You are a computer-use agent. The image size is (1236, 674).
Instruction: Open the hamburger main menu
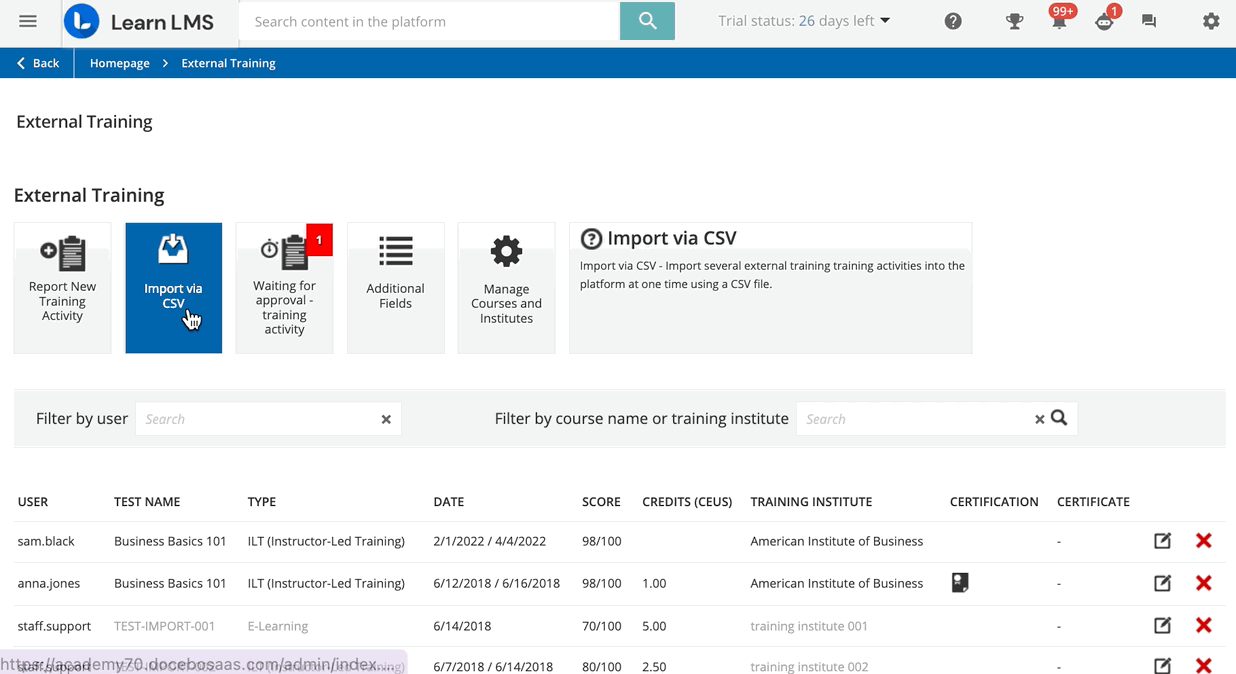point(28,21)
